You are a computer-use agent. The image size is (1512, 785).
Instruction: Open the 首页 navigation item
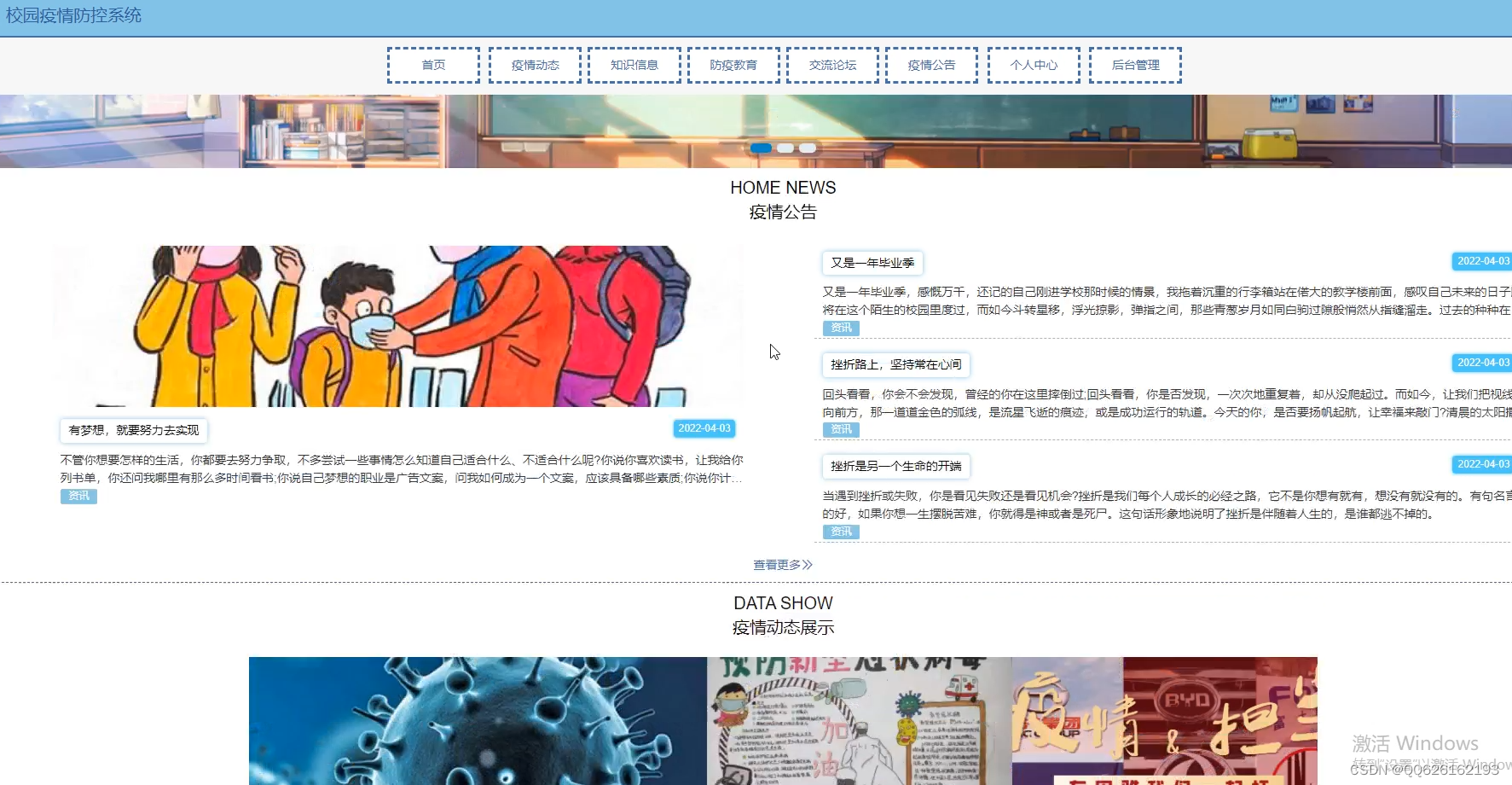point(433,65)
